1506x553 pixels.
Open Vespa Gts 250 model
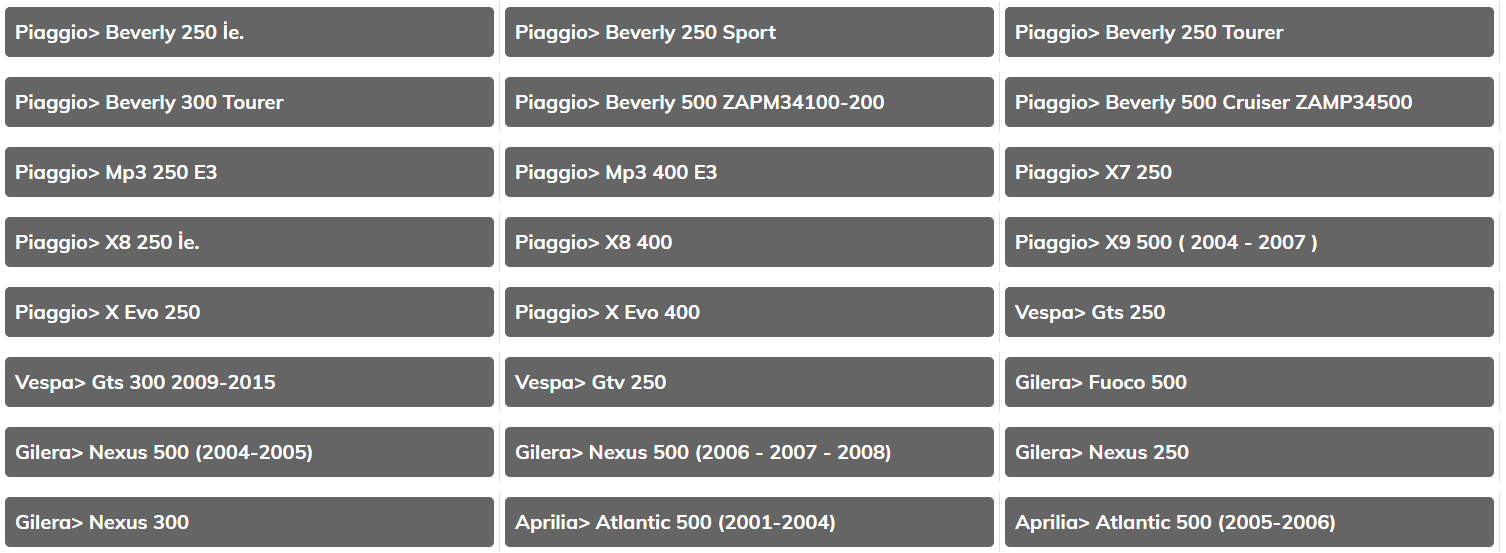pos(1249,312)
